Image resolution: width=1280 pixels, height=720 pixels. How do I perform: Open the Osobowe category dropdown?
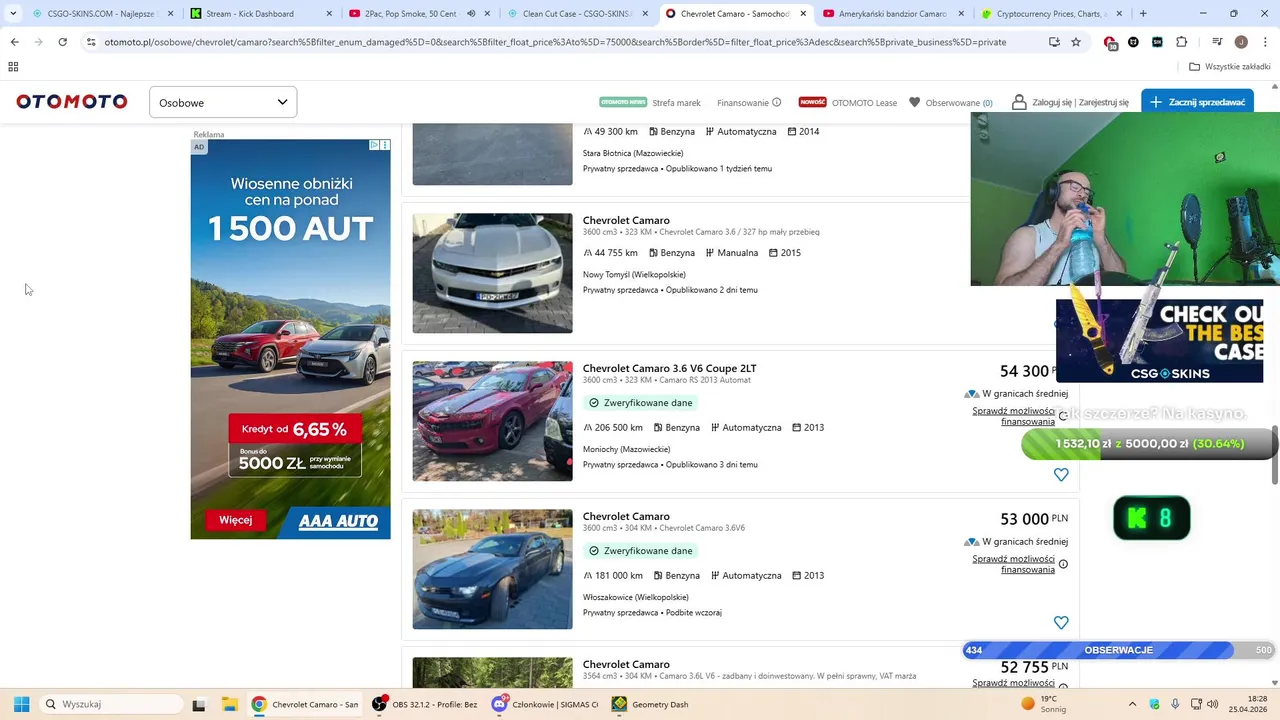click(x=223, y=102)
